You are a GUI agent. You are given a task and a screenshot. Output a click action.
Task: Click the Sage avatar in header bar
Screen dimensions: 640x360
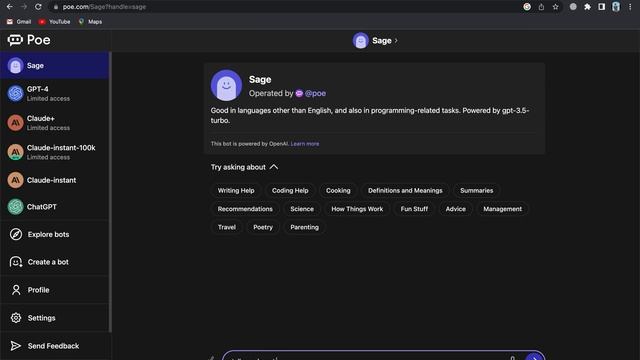pos(360,40)
